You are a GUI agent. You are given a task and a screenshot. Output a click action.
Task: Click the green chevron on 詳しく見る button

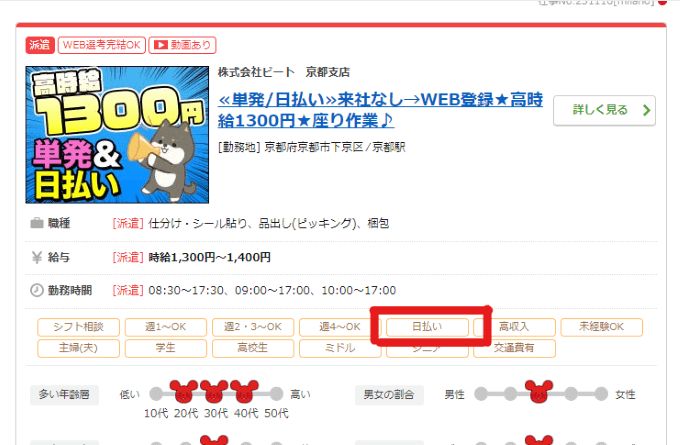pyautogui.click(x=647, y=110)
